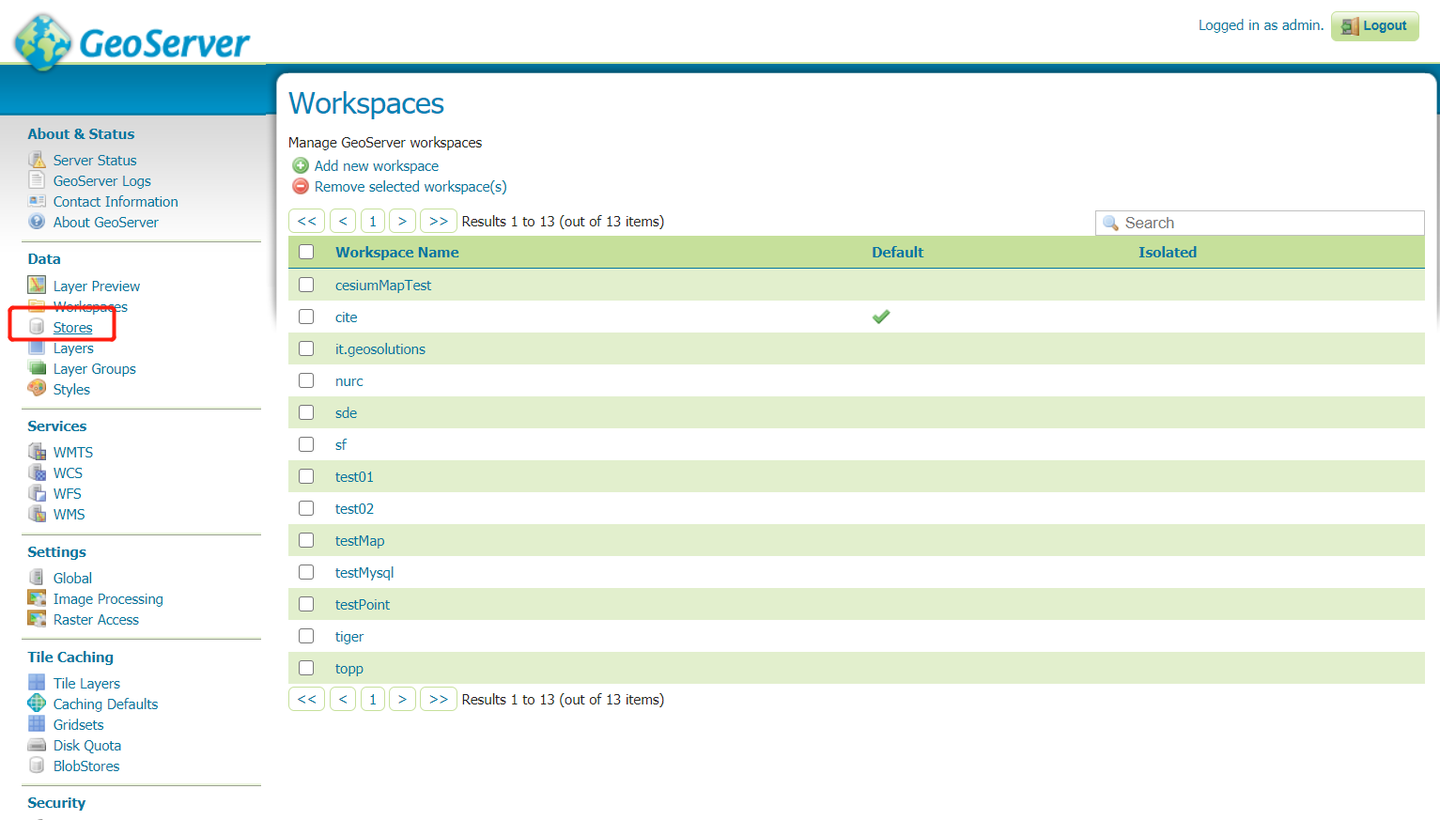
Task: Click Remove selected workspace(s) link
Action: 411,186
